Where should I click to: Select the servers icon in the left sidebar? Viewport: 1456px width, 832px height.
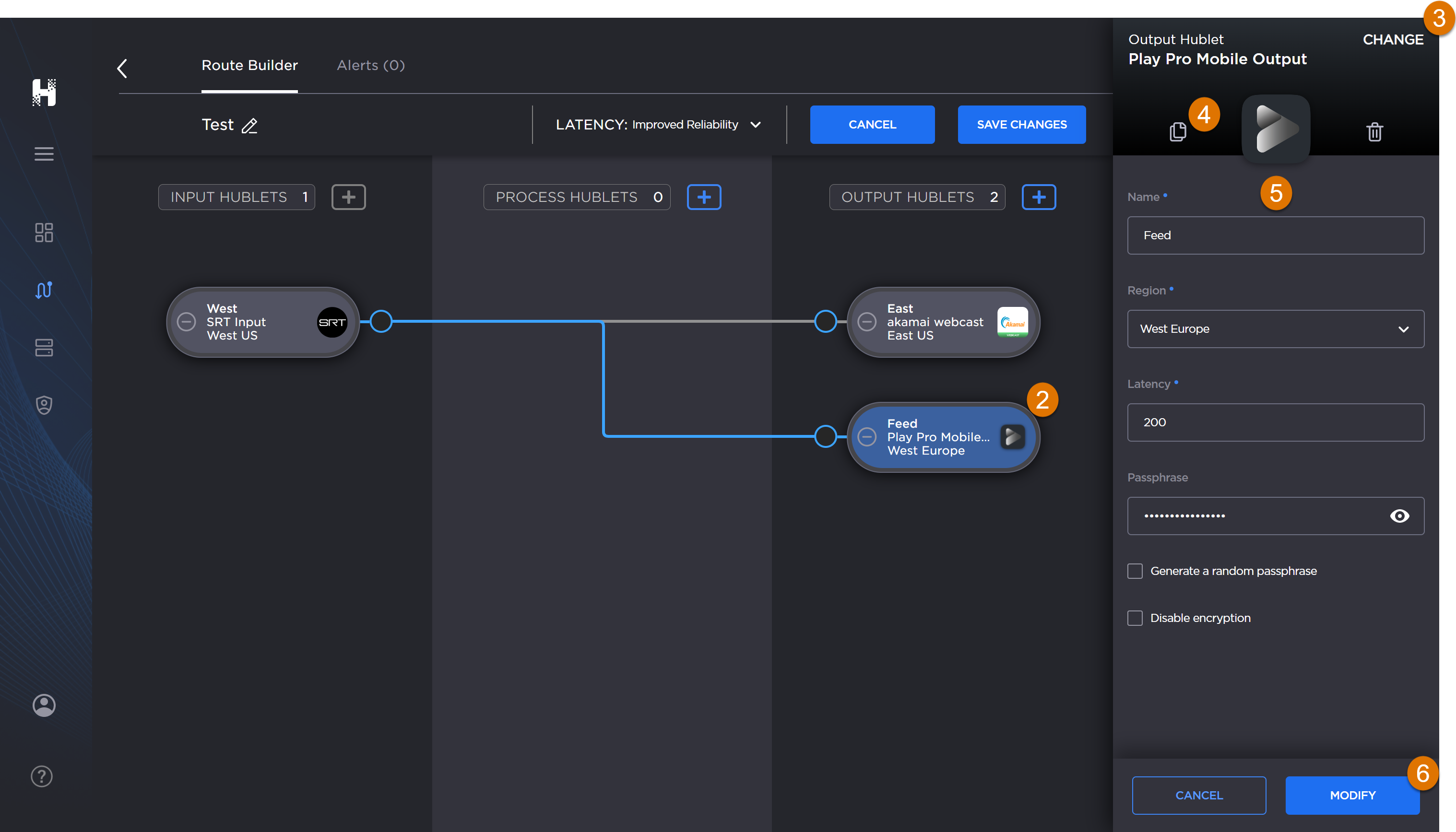tap(44, 348)
